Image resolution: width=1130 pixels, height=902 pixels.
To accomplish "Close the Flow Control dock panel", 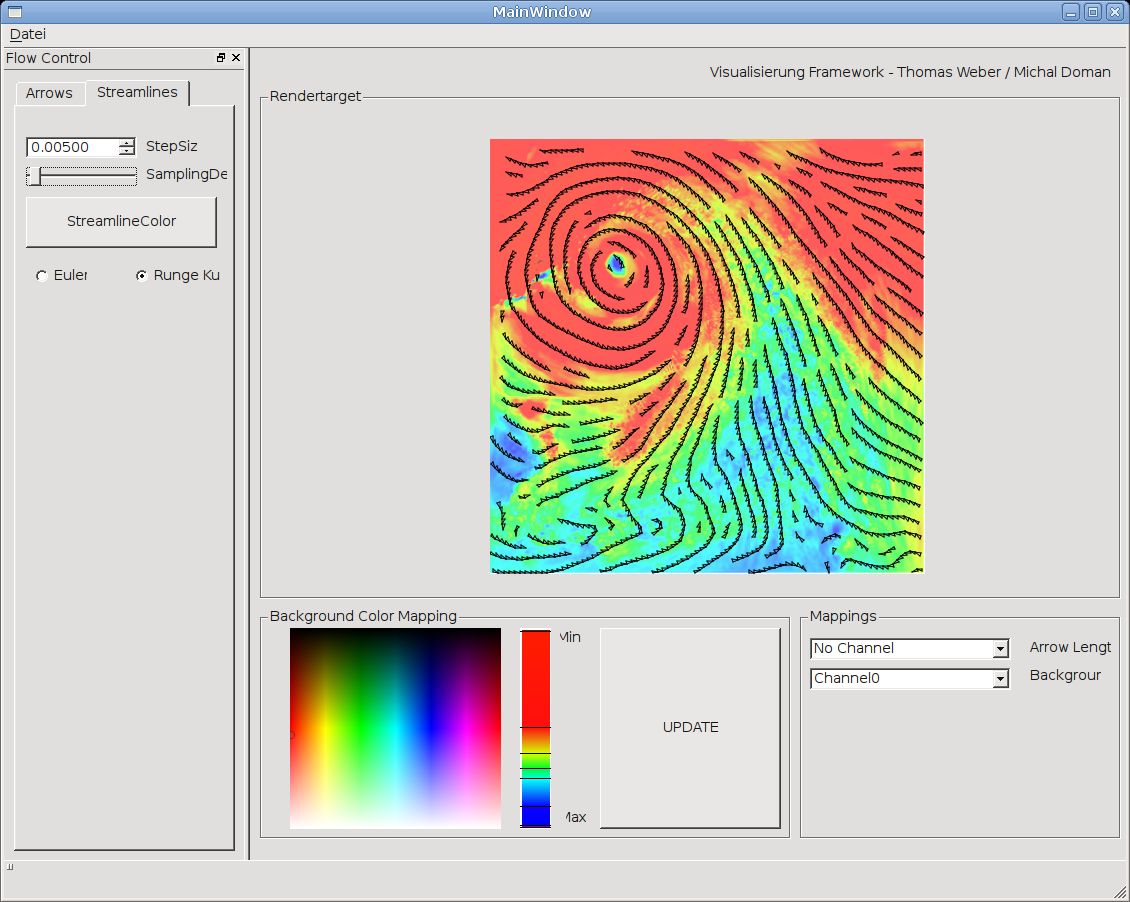I will [x=236, y=58].
